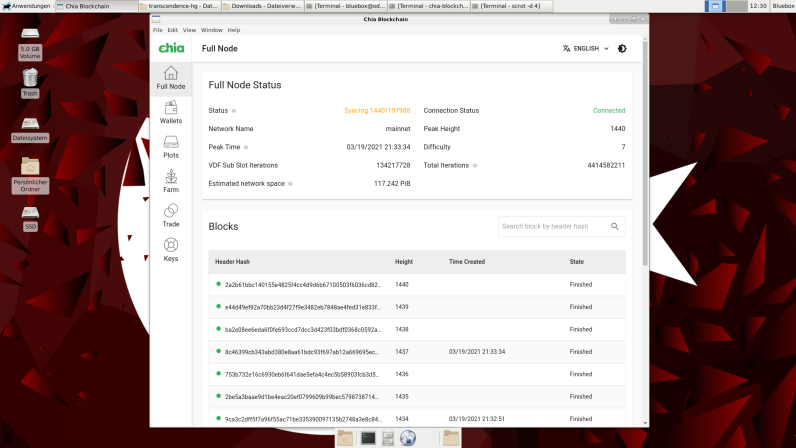Toggle dark mode theme icon

[622, 49]
